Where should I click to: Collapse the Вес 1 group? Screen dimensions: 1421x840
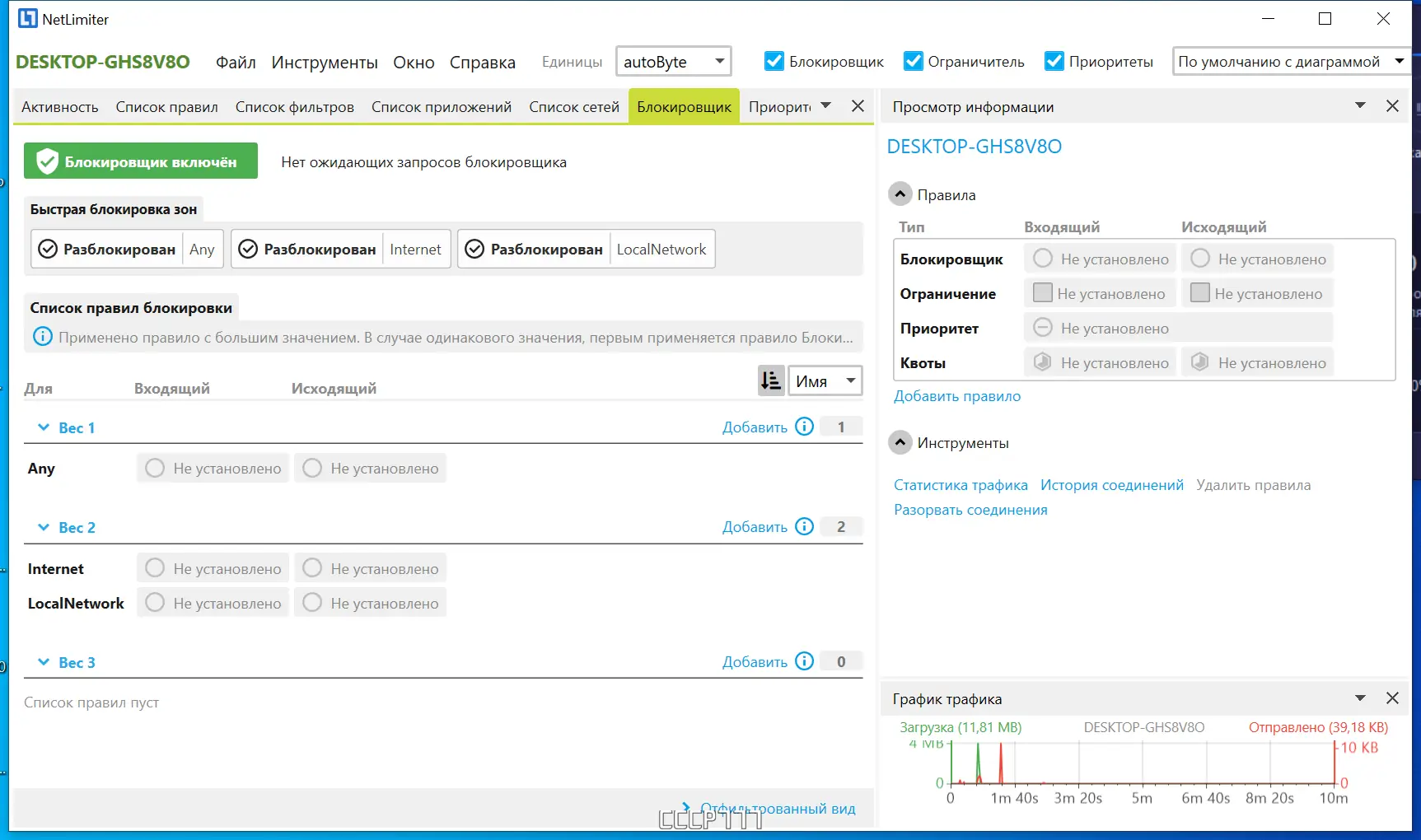44,427
